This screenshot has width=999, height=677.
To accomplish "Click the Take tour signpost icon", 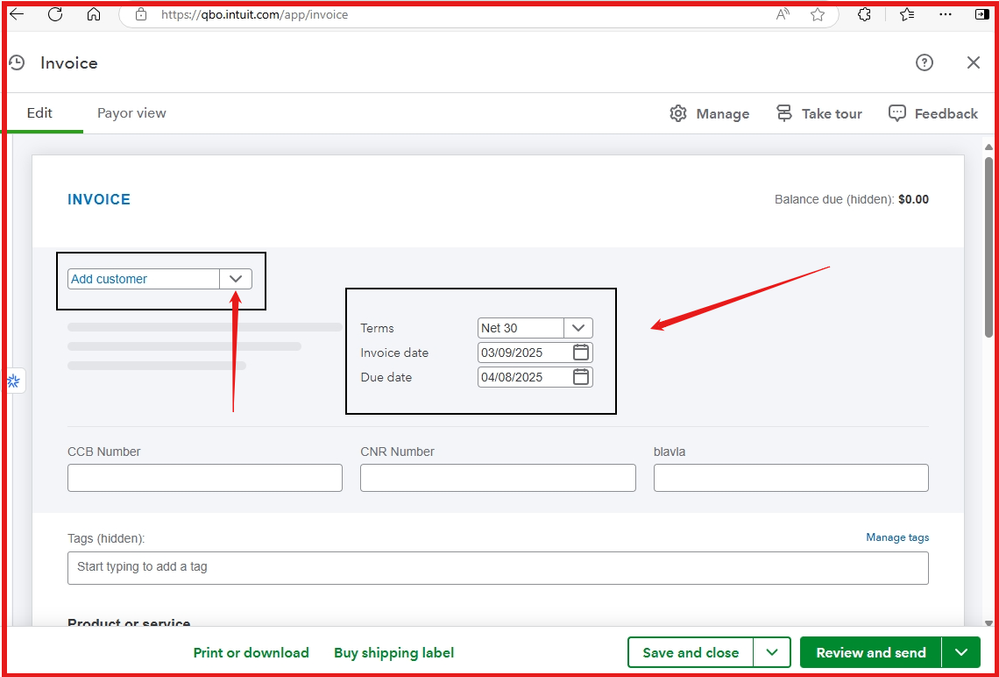I will (x=784, y=113).
